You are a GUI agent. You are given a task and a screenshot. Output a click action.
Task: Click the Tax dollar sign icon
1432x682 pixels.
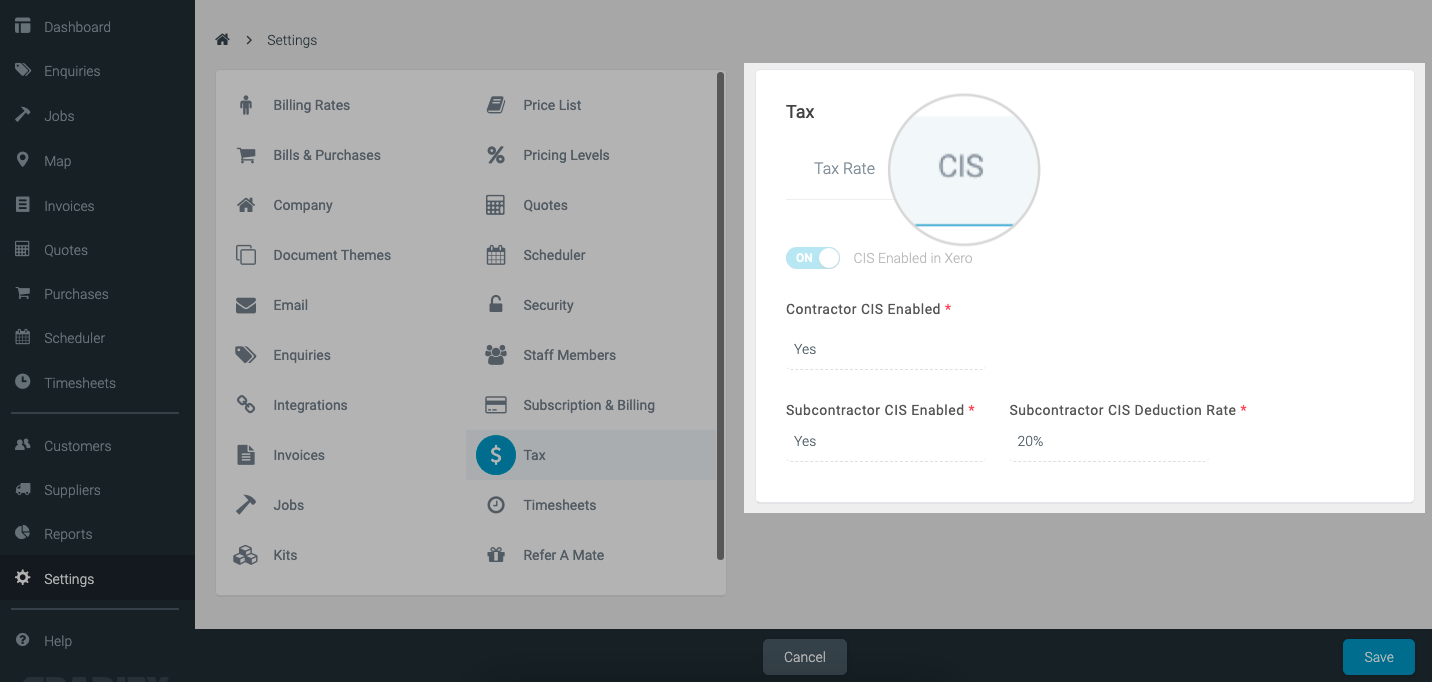pos(496,455)
